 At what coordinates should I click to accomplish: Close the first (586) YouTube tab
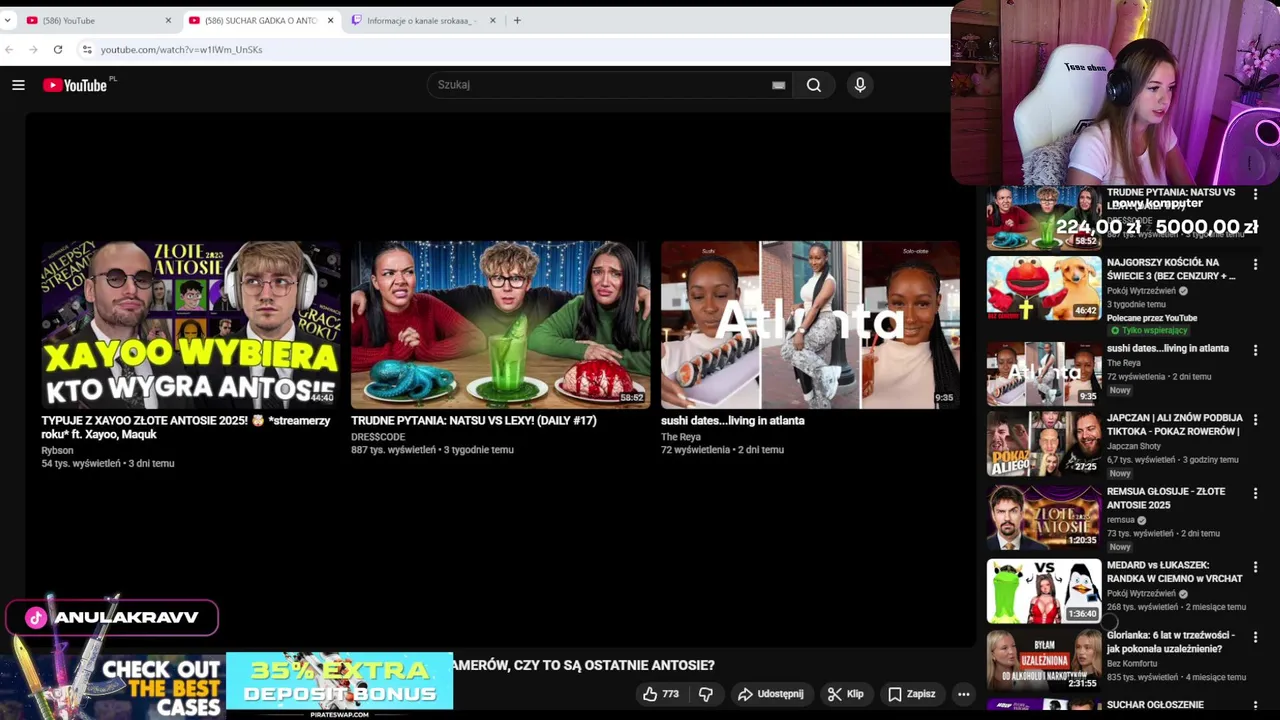tap(168, 20)
